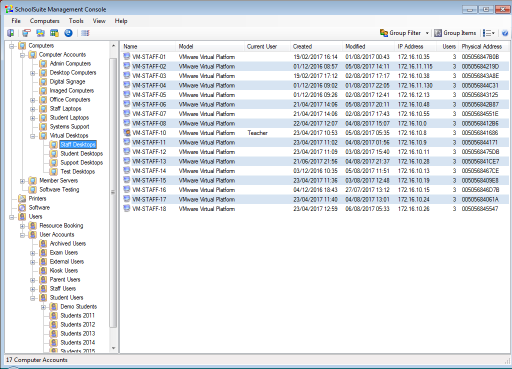Select Parent Users in the tree
The image size is (512, 369).
[65, 280]
